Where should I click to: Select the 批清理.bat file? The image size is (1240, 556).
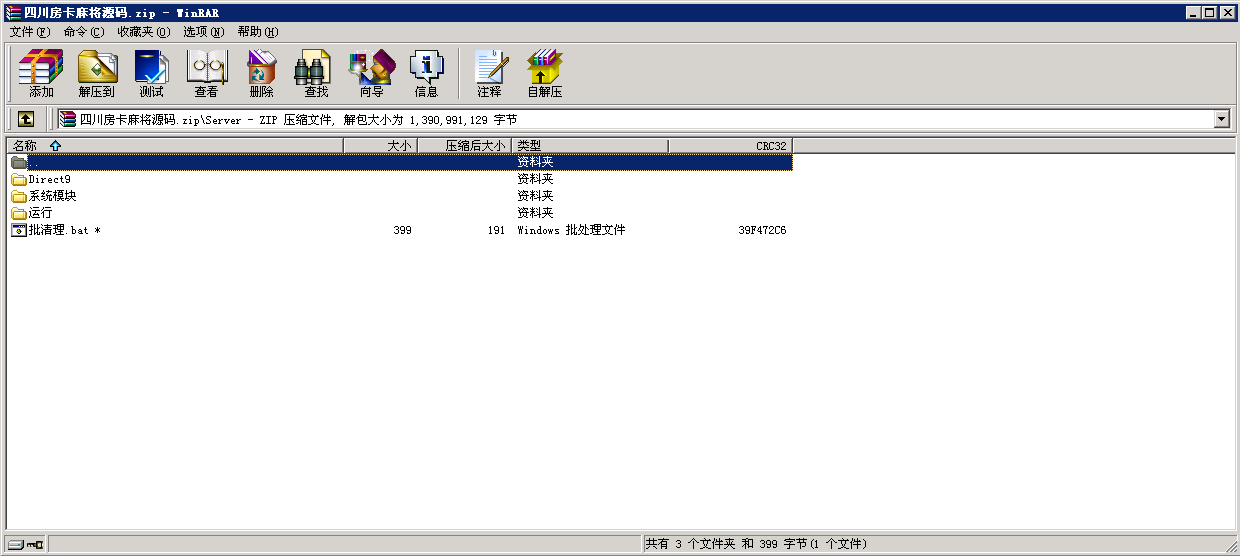(58, 230)
